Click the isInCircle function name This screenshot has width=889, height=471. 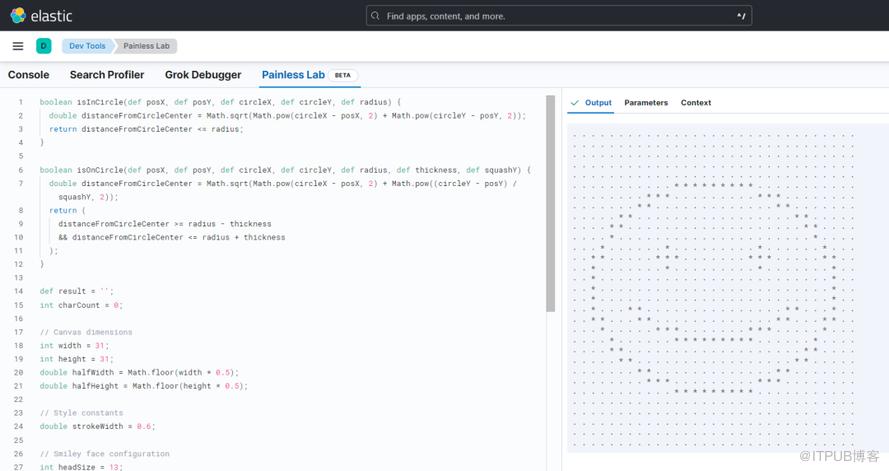point(100,102)
